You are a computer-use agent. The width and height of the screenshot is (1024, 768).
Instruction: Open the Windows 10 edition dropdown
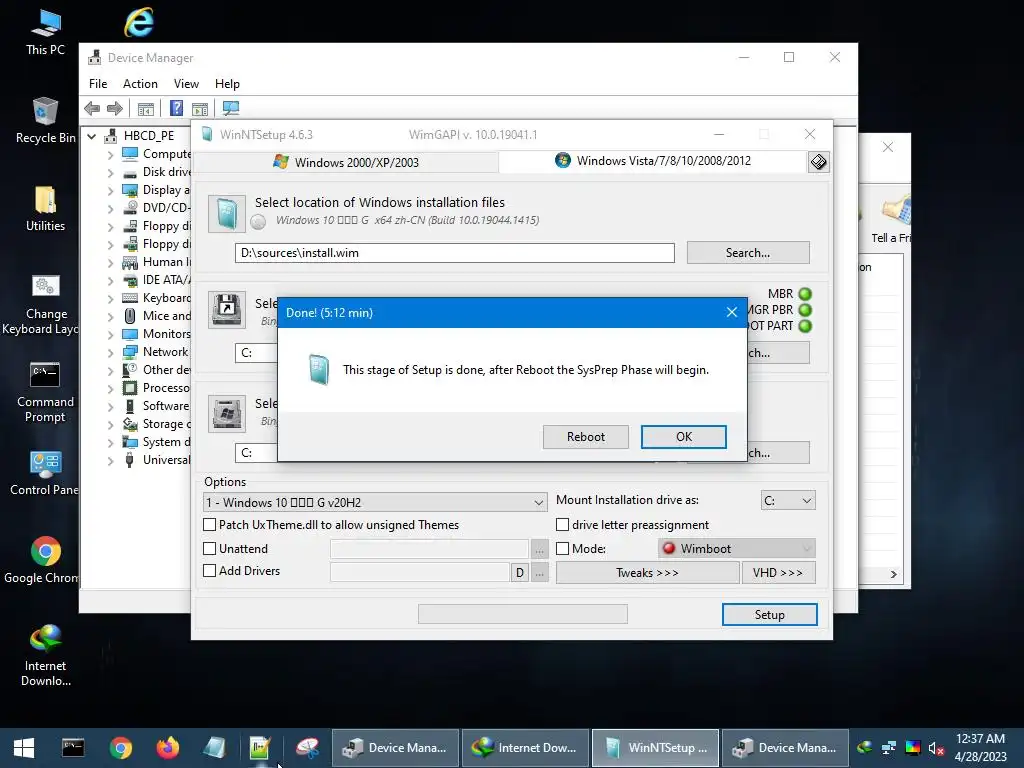pos(376,502)
